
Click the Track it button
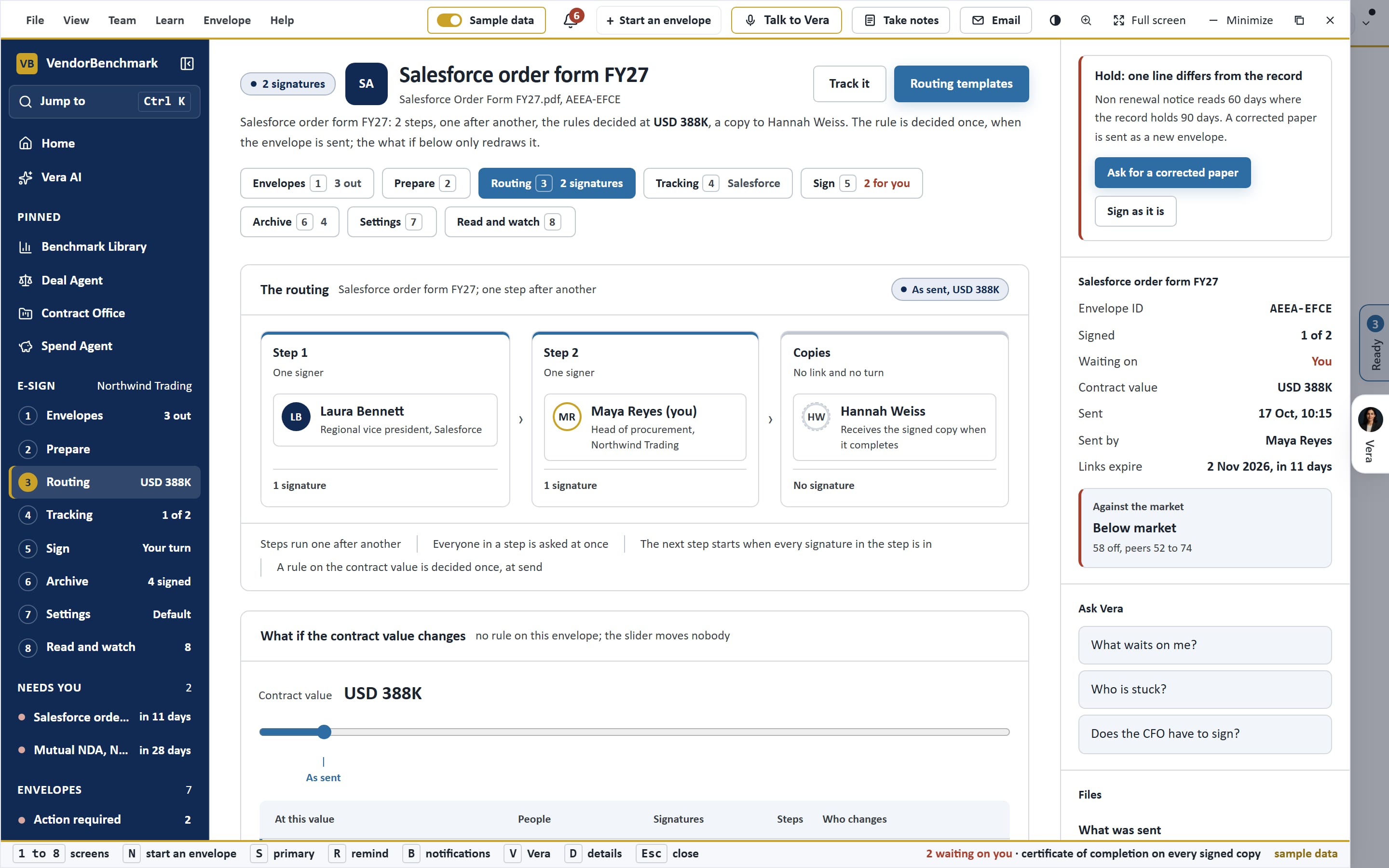click(849, 84)
